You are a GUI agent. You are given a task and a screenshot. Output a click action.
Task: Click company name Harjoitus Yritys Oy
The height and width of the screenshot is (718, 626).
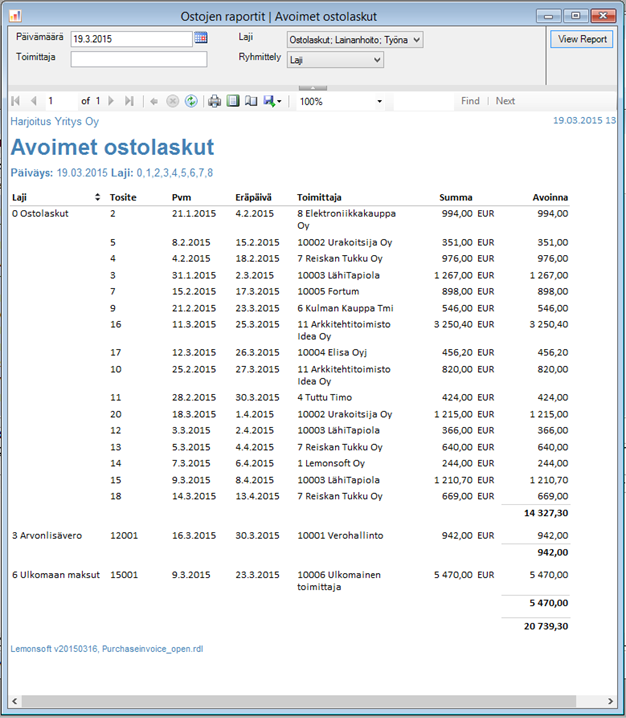click(54, 121)
